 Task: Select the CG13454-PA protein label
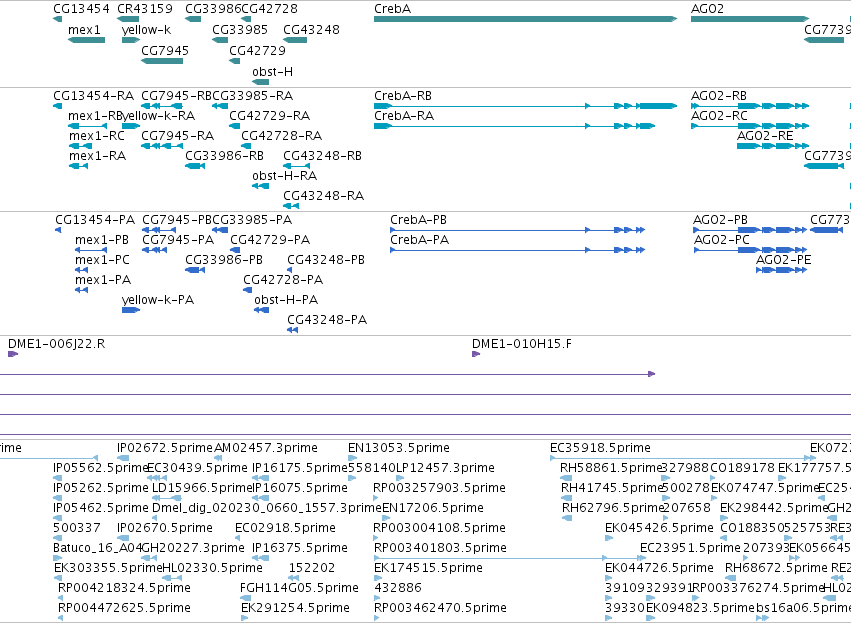[x=95, y=220]
